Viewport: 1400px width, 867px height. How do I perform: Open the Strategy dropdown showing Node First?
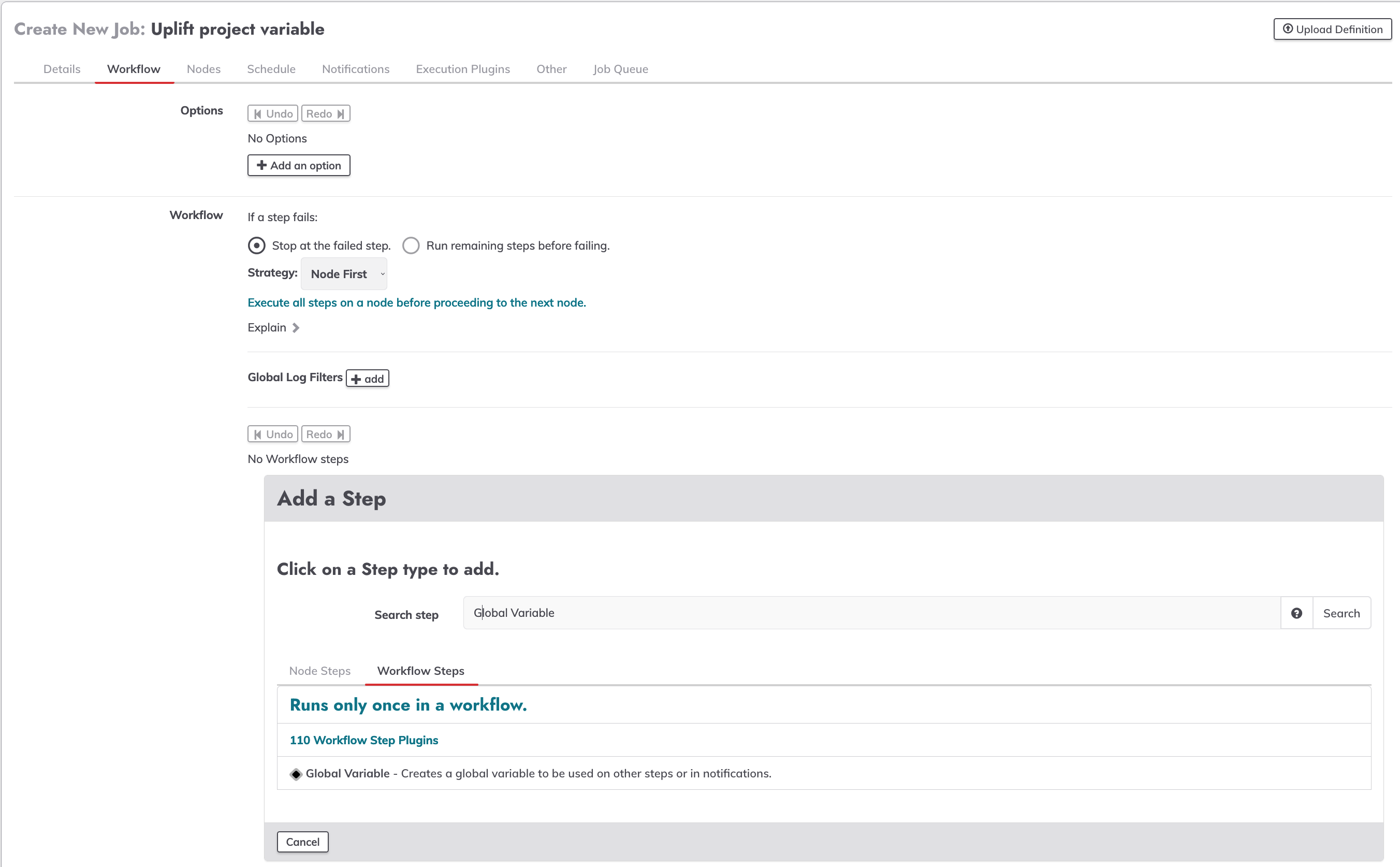[x=344, y=274]
